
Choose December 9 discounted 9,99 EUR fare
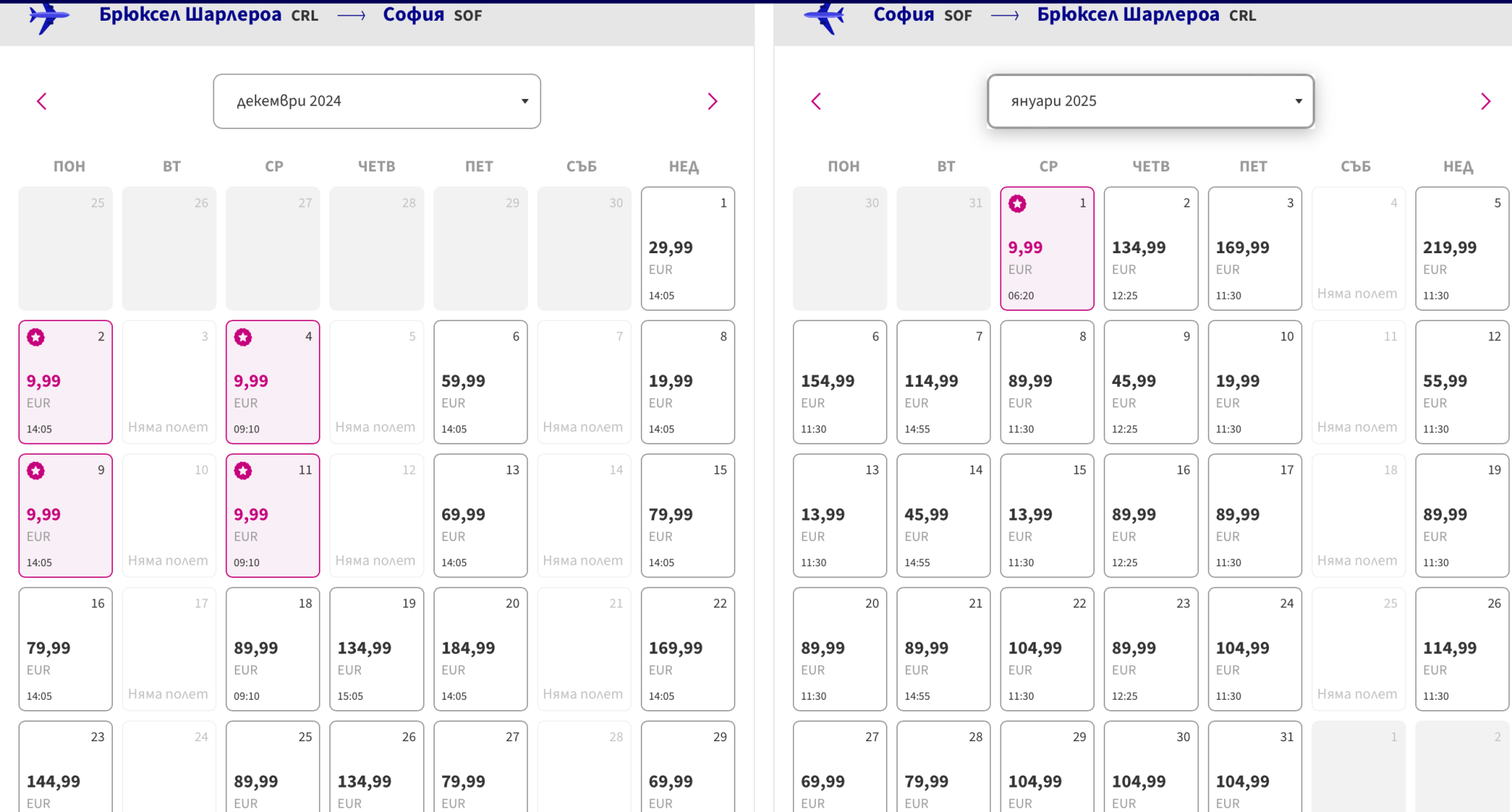65,515
